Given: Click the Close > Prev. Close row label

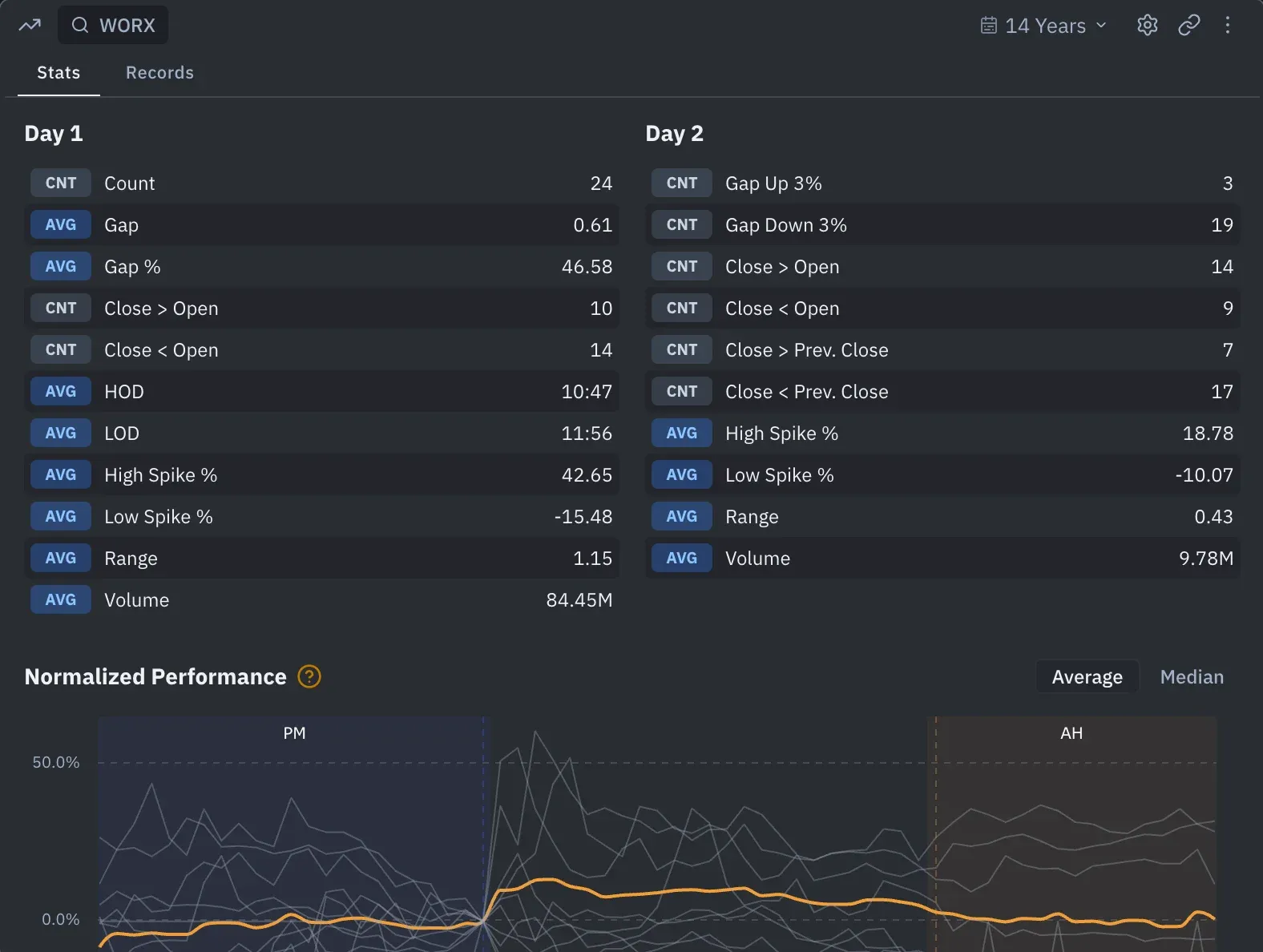Looking at the screenshot, I should pos(807,350).
